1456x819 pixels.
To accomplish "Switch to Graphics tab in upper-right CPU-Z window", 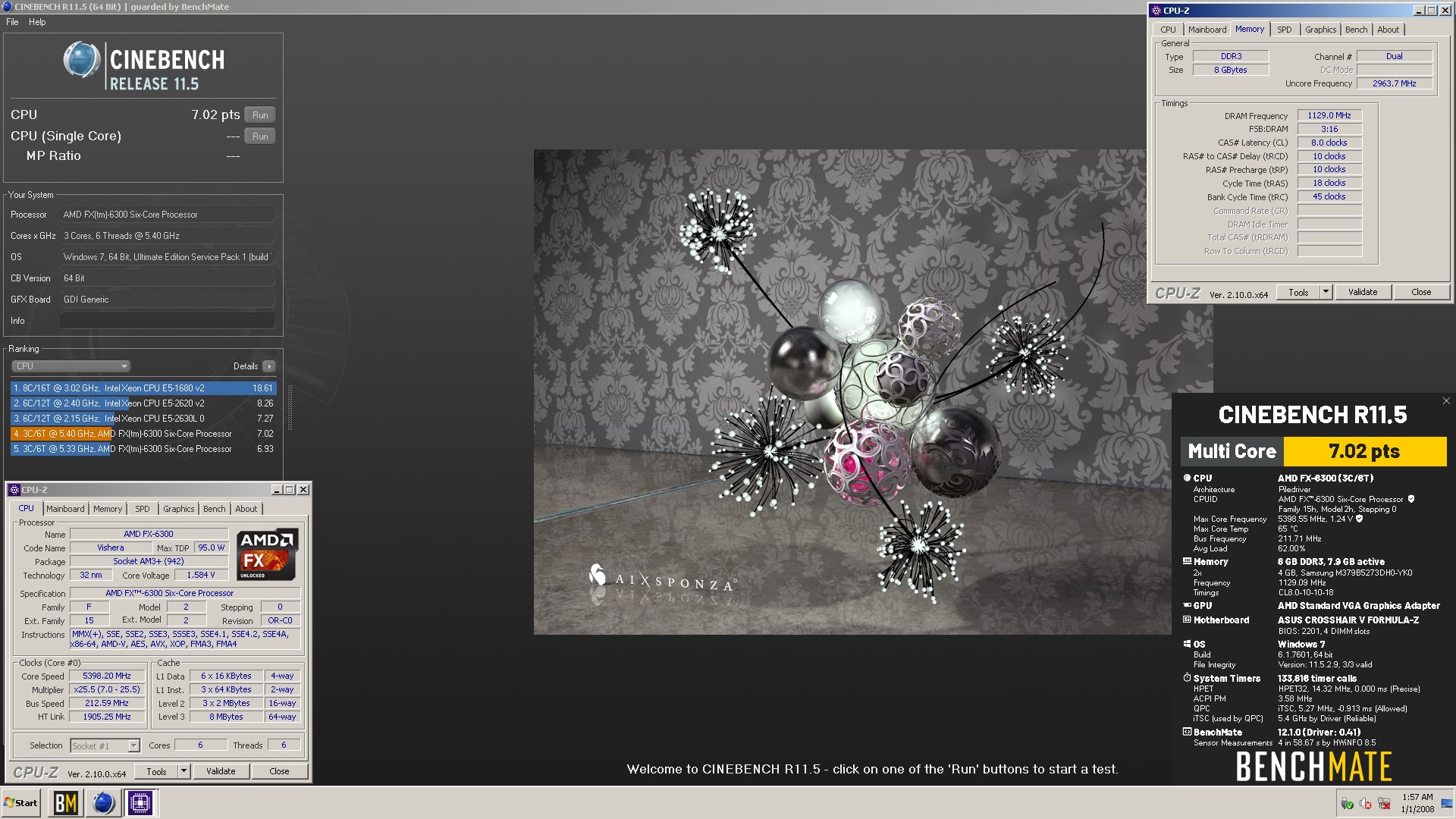I will 1321,30.
